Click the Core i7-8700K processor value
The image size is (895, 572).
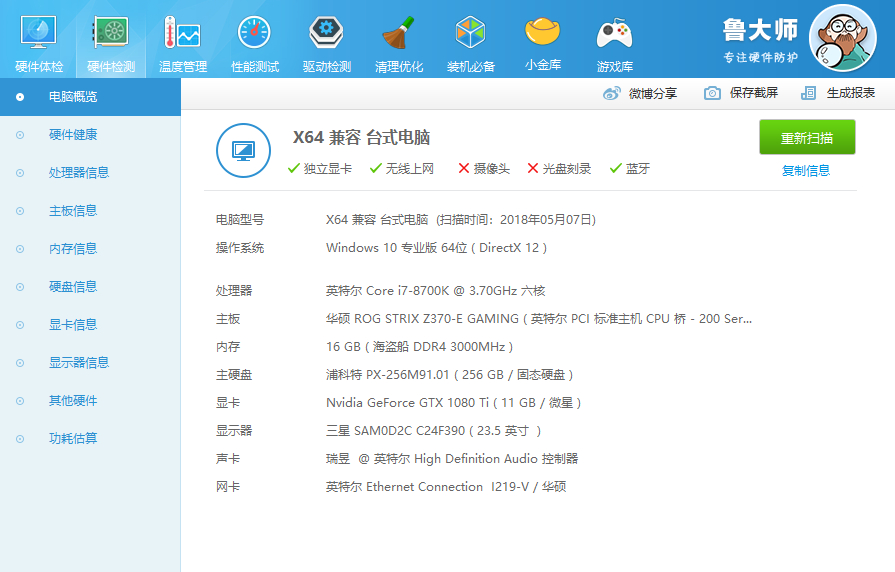coord(436,291)
